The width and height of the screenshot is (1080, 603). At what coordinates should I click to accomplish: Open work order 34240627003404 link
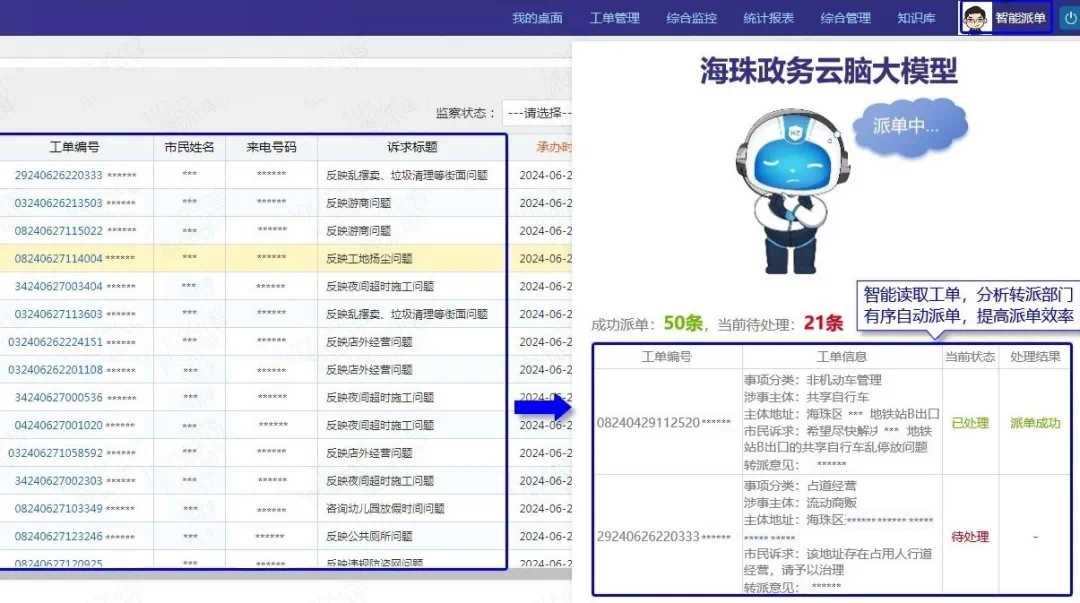(58, 286)
